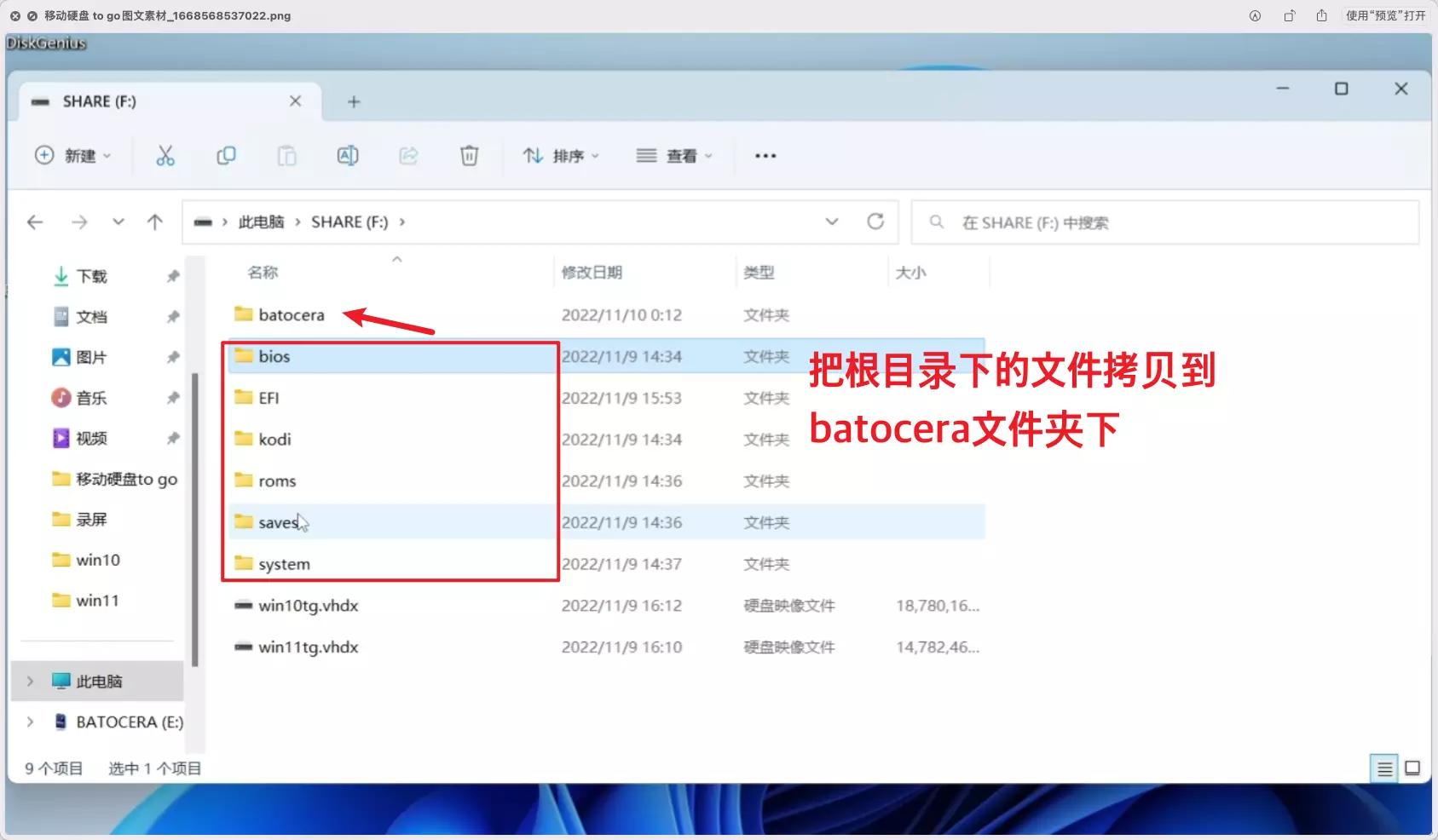This screenshot has height=840, width=1438.
Task: Open the 查看 view options dropdown
Action: tap(674, 155)
